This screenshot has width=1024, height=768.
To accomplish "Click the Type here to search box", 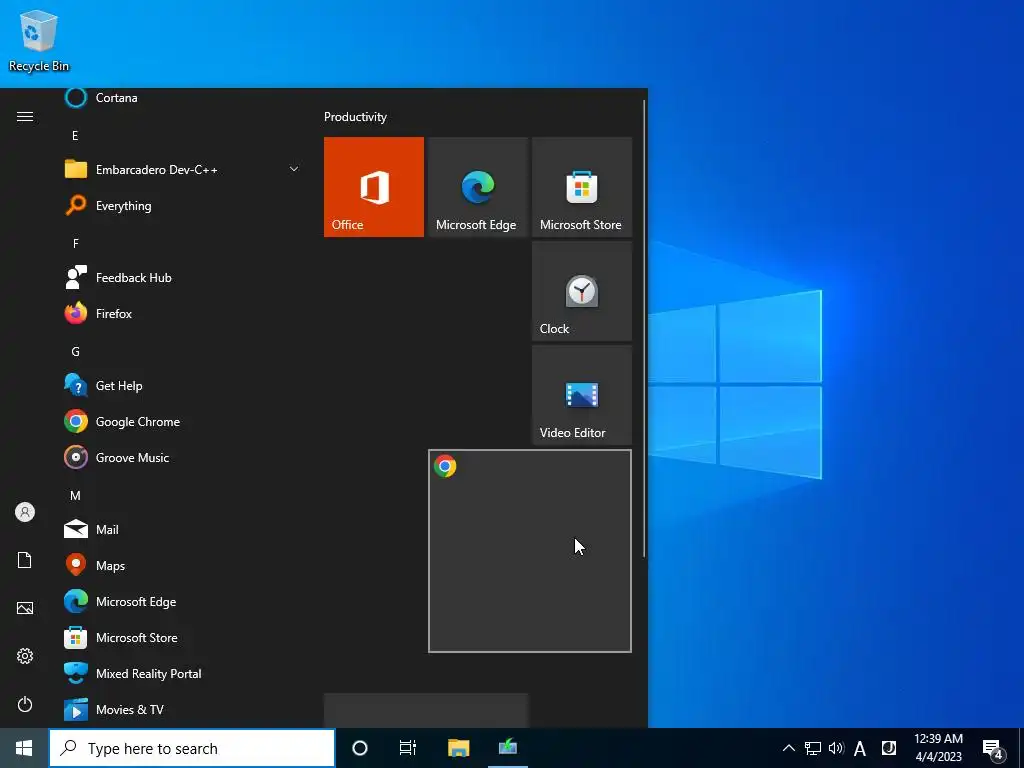I will pyautogui.click(x=192, y=748).
